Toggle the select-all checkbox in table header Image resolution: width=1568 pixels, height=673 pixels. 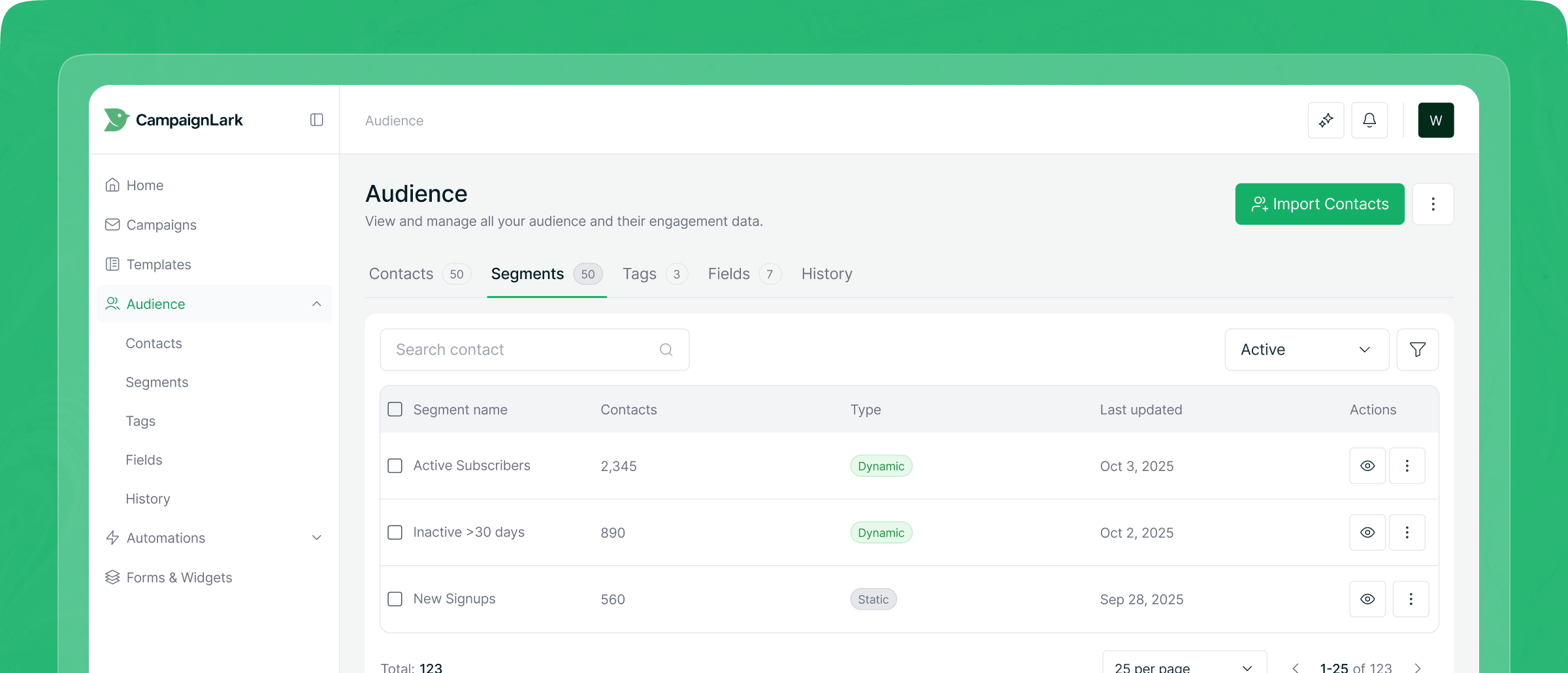[x=395, y=410]
